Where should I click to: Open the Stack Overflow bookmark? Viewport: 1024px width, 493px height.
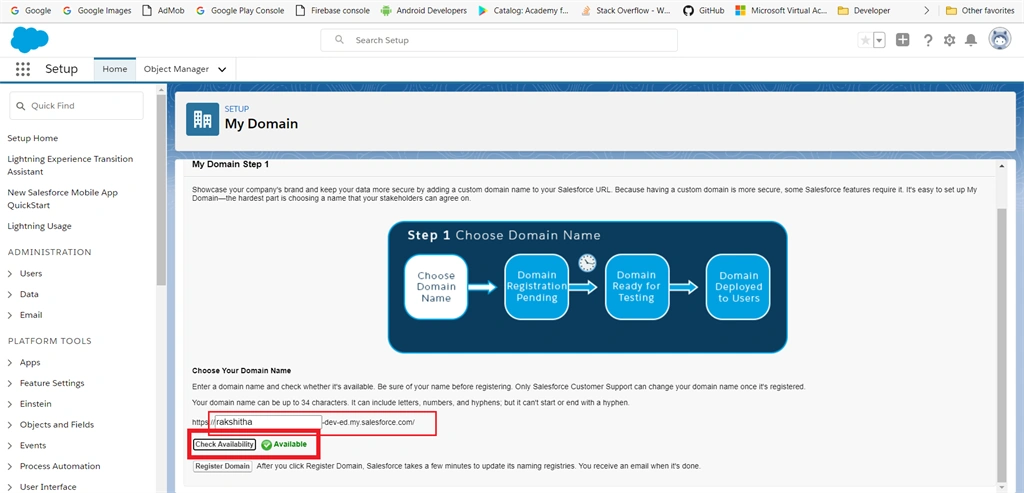click(627, 10)
